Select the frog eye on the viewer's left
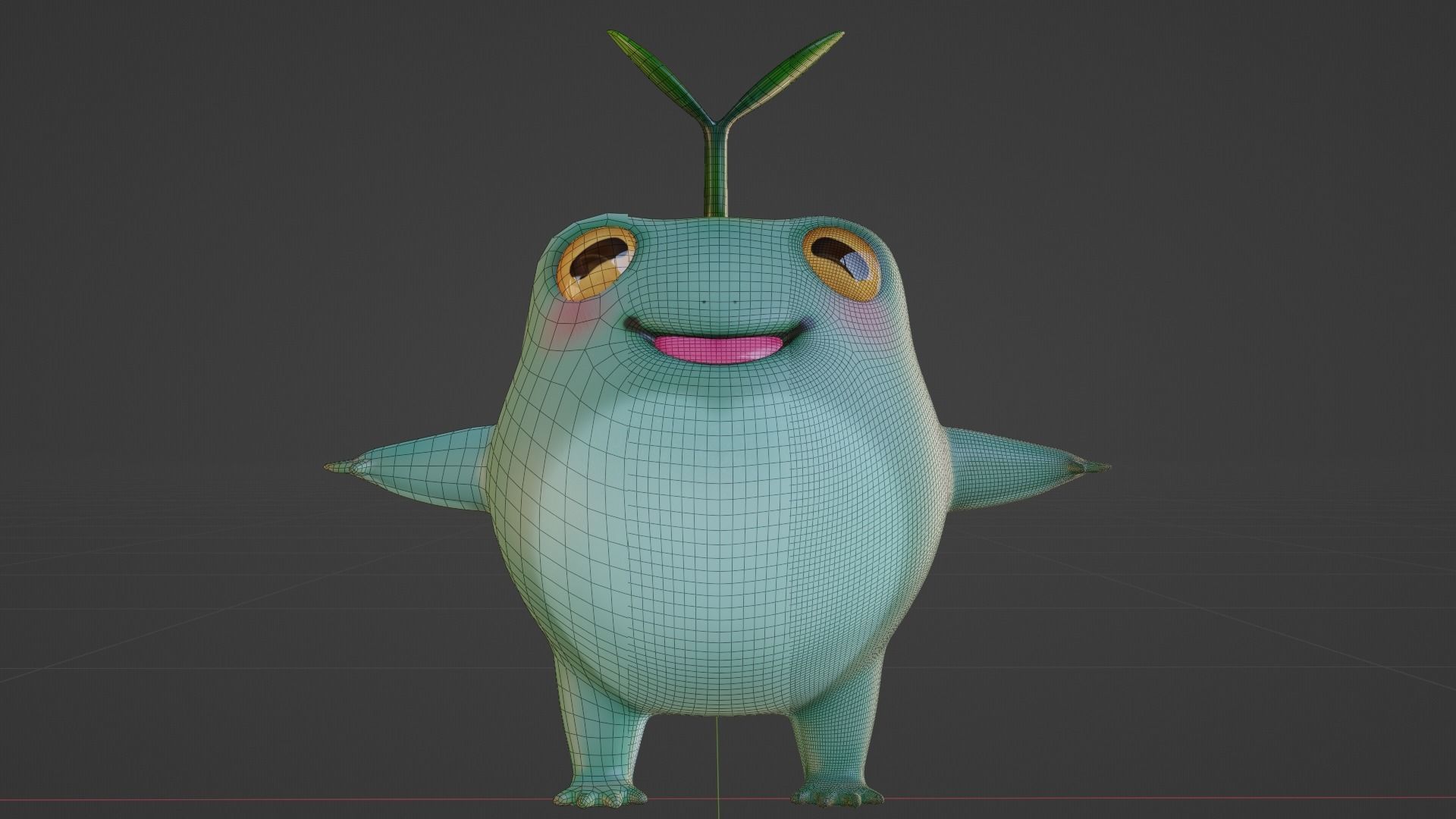 tap(597, 265)
